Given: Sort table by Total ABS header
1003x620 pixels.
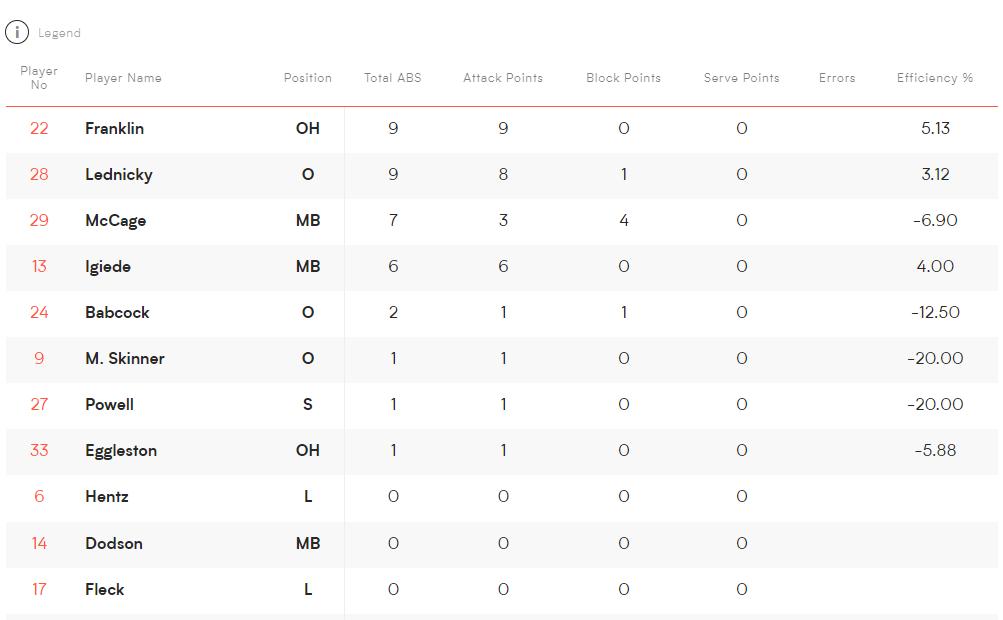Looking at the screenshot, I should [x=393, y=78].
